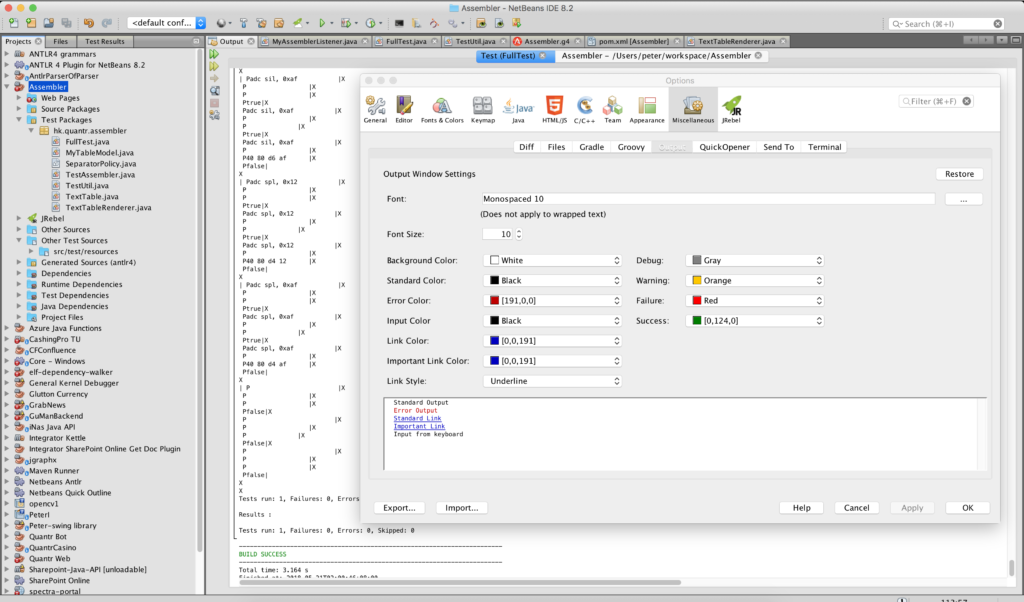Click the gray Debug color swatch
Screen dimensions: 1024x602
click(697, 261)
